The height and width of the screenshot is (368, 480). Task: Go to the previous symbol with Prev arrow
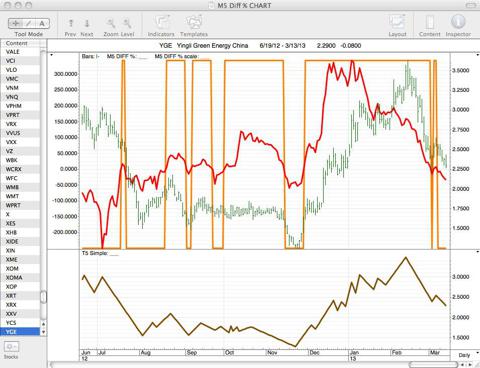[71, 23]
